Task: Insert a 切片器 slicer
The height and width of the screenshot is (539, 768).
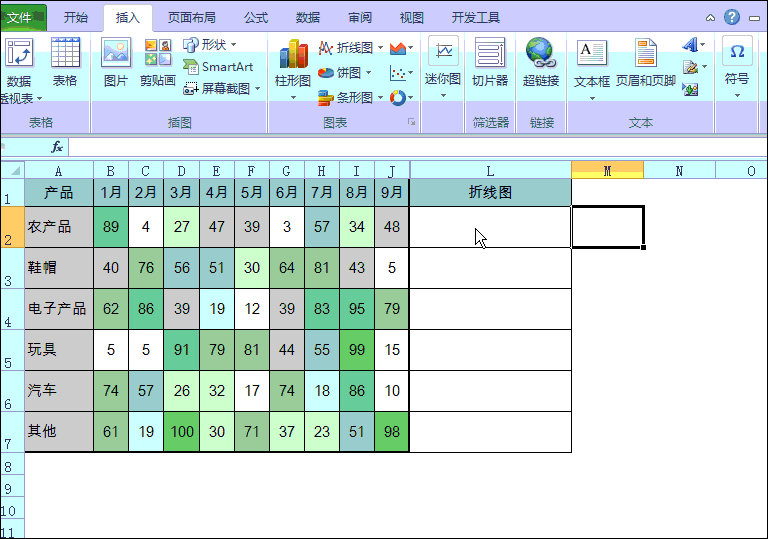Action: pyautogui.click(x=490, y=53)
